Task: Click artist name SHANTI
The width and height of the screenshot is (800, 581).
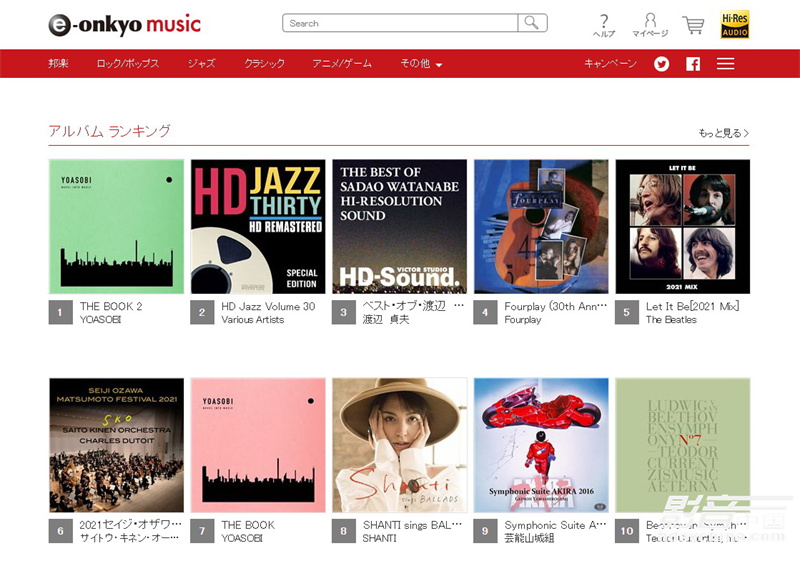Action: pos(380,538)
